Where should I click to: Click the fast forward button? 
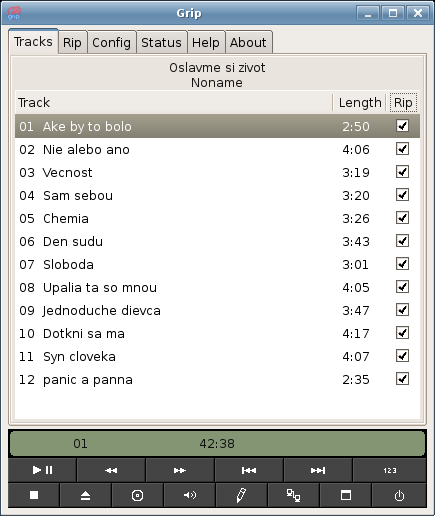(180, 470)
